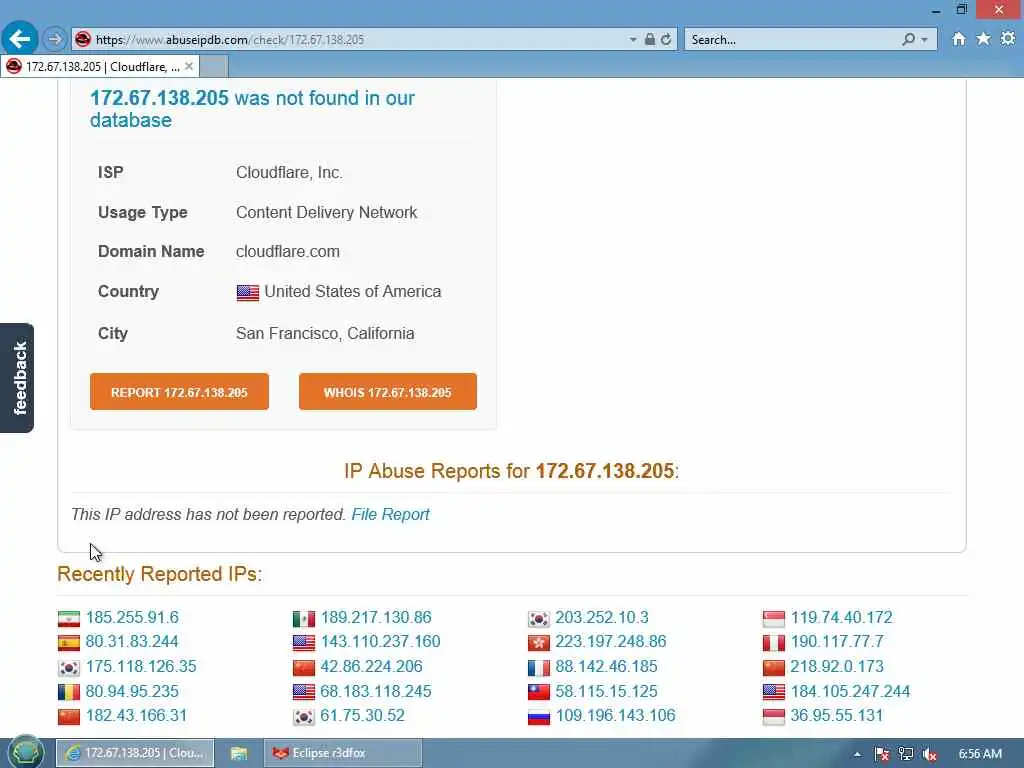Open reported IP 80.31.83.244
This screenshot has height=768, width=1024.
pyautogui.click(x=132, y=641)
